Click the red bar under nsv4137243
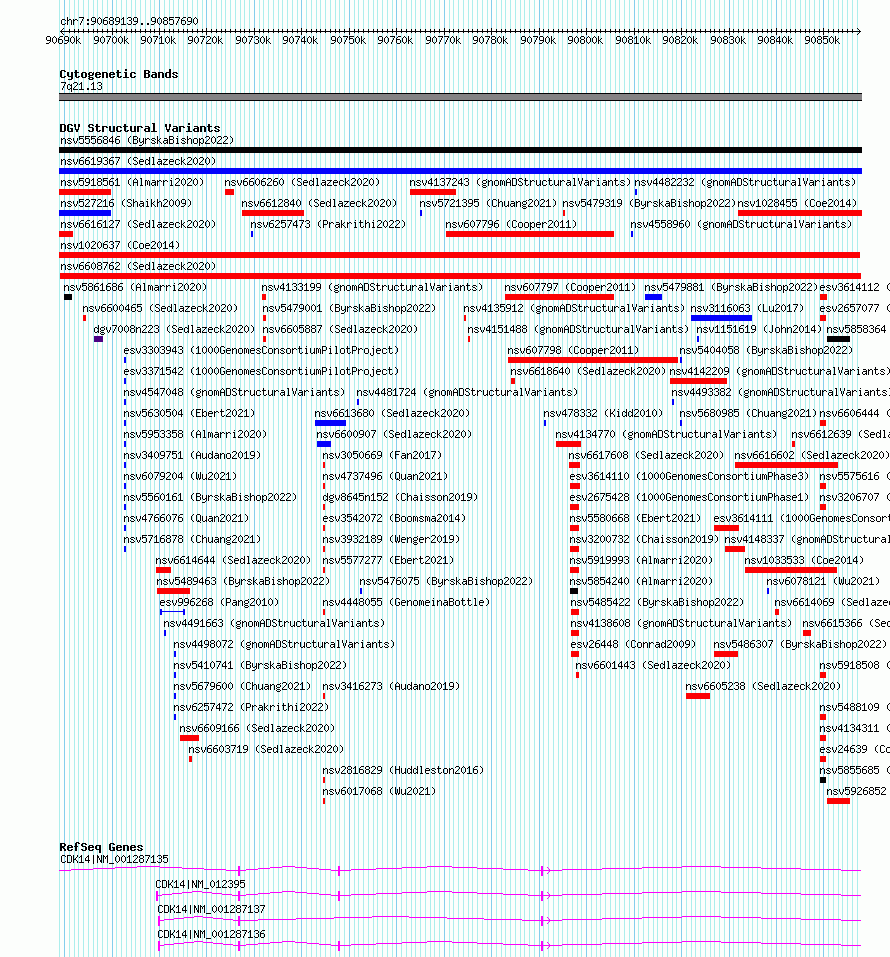Viewport: 890px width, 957px height. [433, 192]
